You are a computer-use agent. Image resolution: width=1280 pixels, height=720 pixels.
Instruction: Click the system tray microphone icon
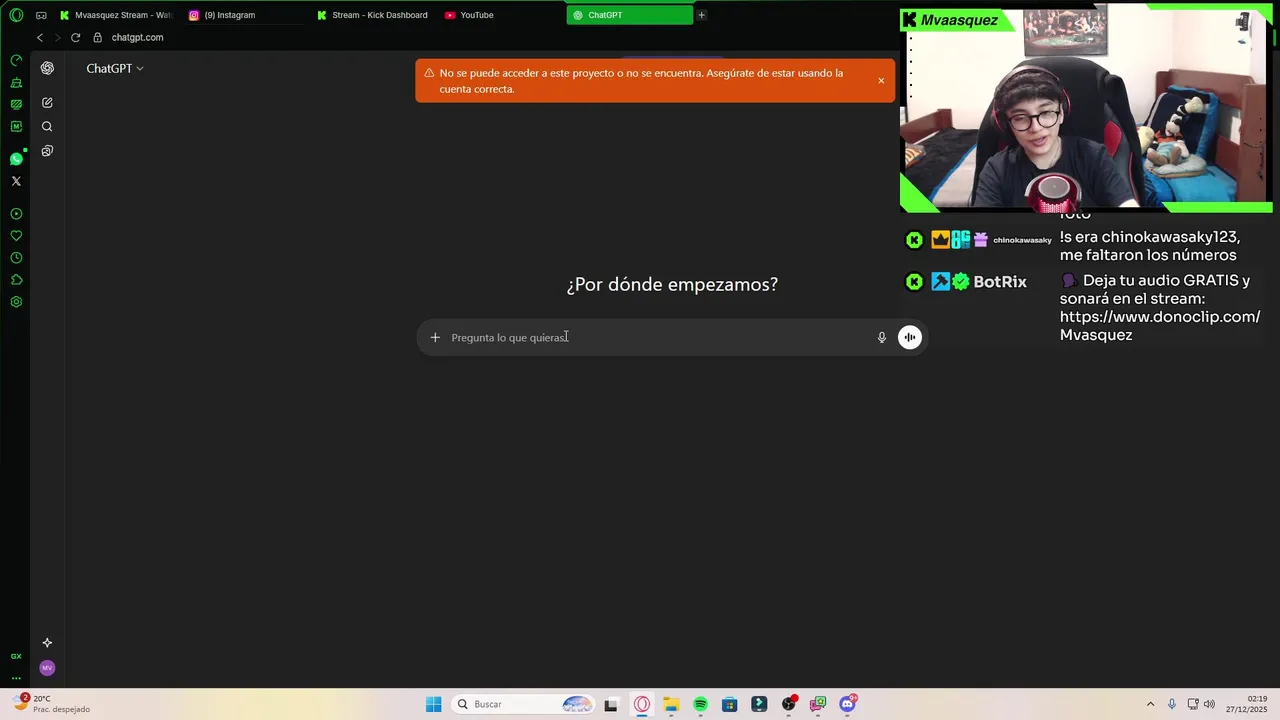click(1172, 704)
